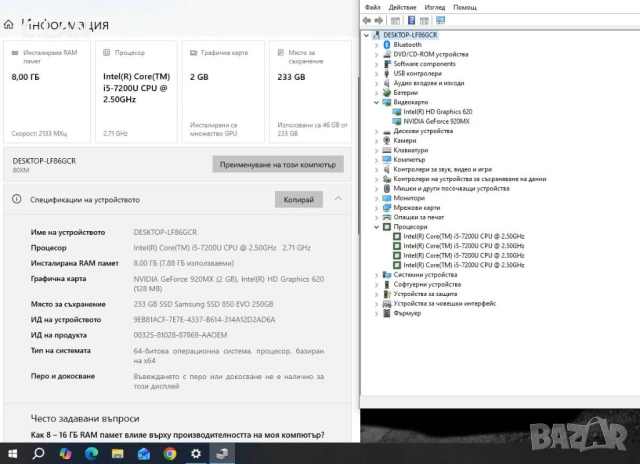Launch Microsoft Edge from taskbar
Viewport: 640px width, 464px height.
coord(91,453)
